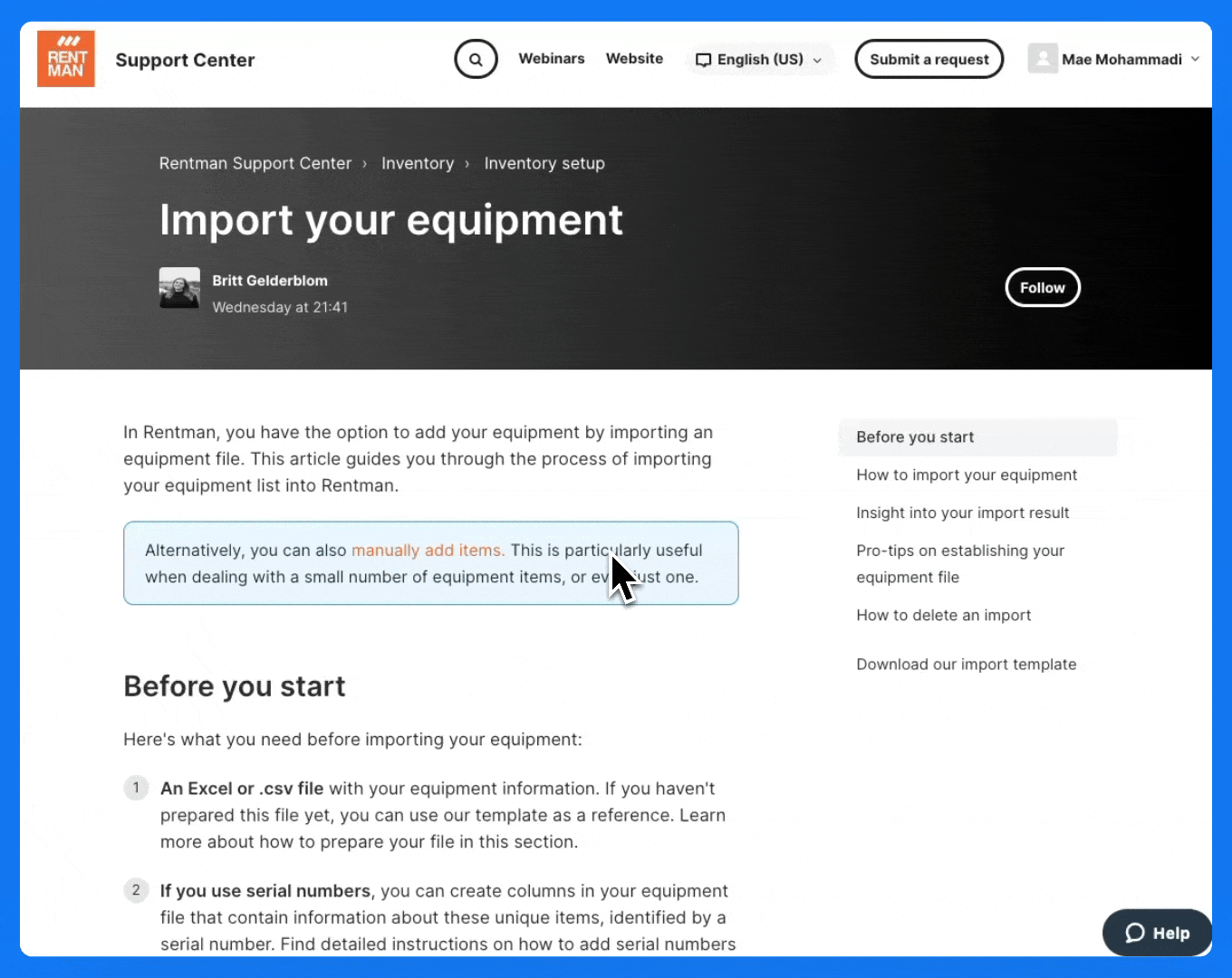Click Britt Gelderblom's author photo

[179, 288]
